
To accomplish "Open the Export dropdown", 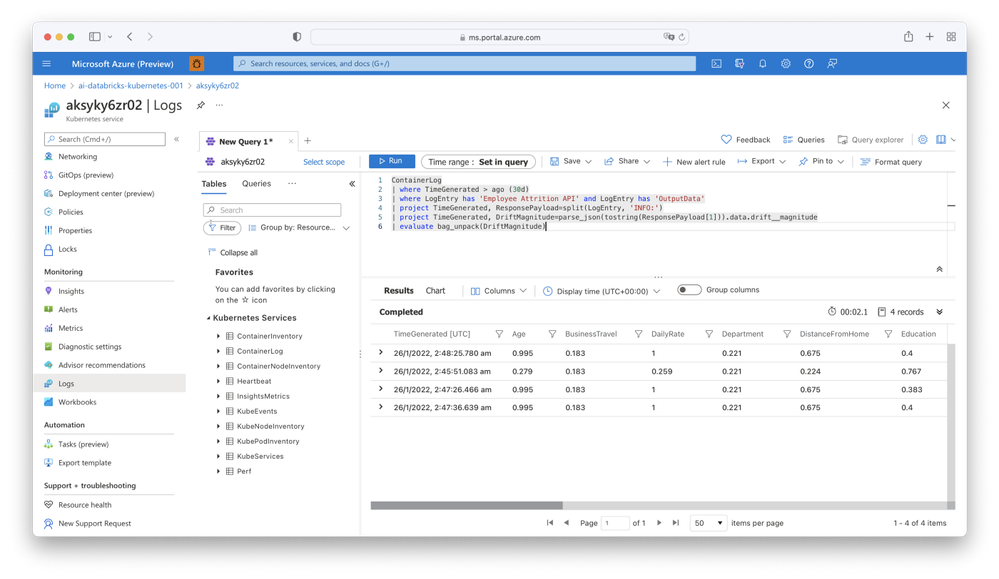I will click(761, 162).
